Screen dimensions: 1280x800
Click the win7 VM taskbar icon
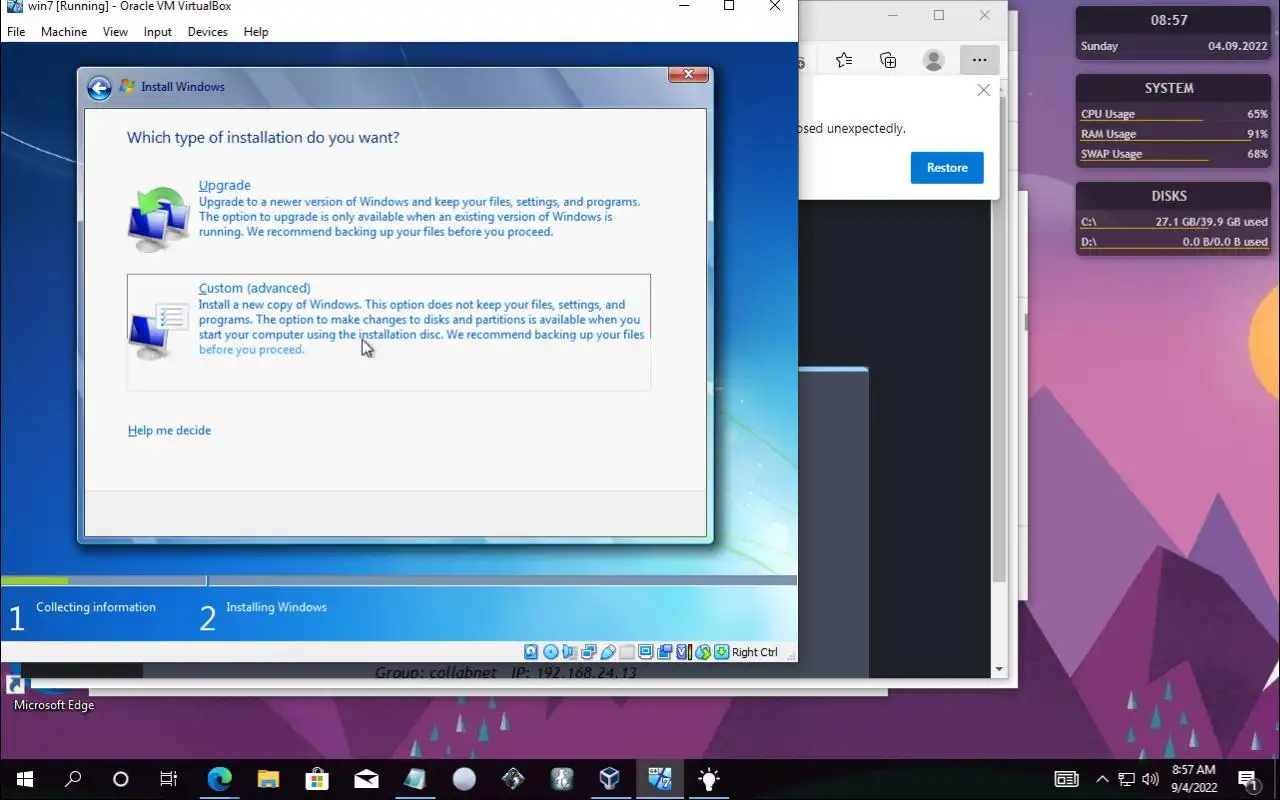659,778
